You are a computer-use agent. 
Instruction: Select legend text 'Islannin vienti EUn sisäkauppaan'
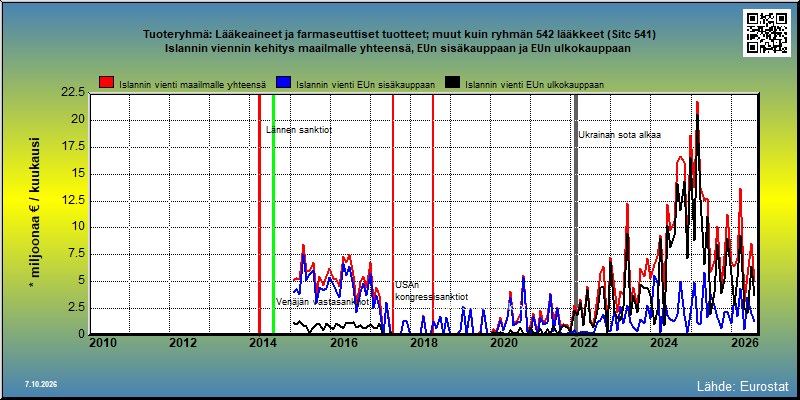pos(365,85)
